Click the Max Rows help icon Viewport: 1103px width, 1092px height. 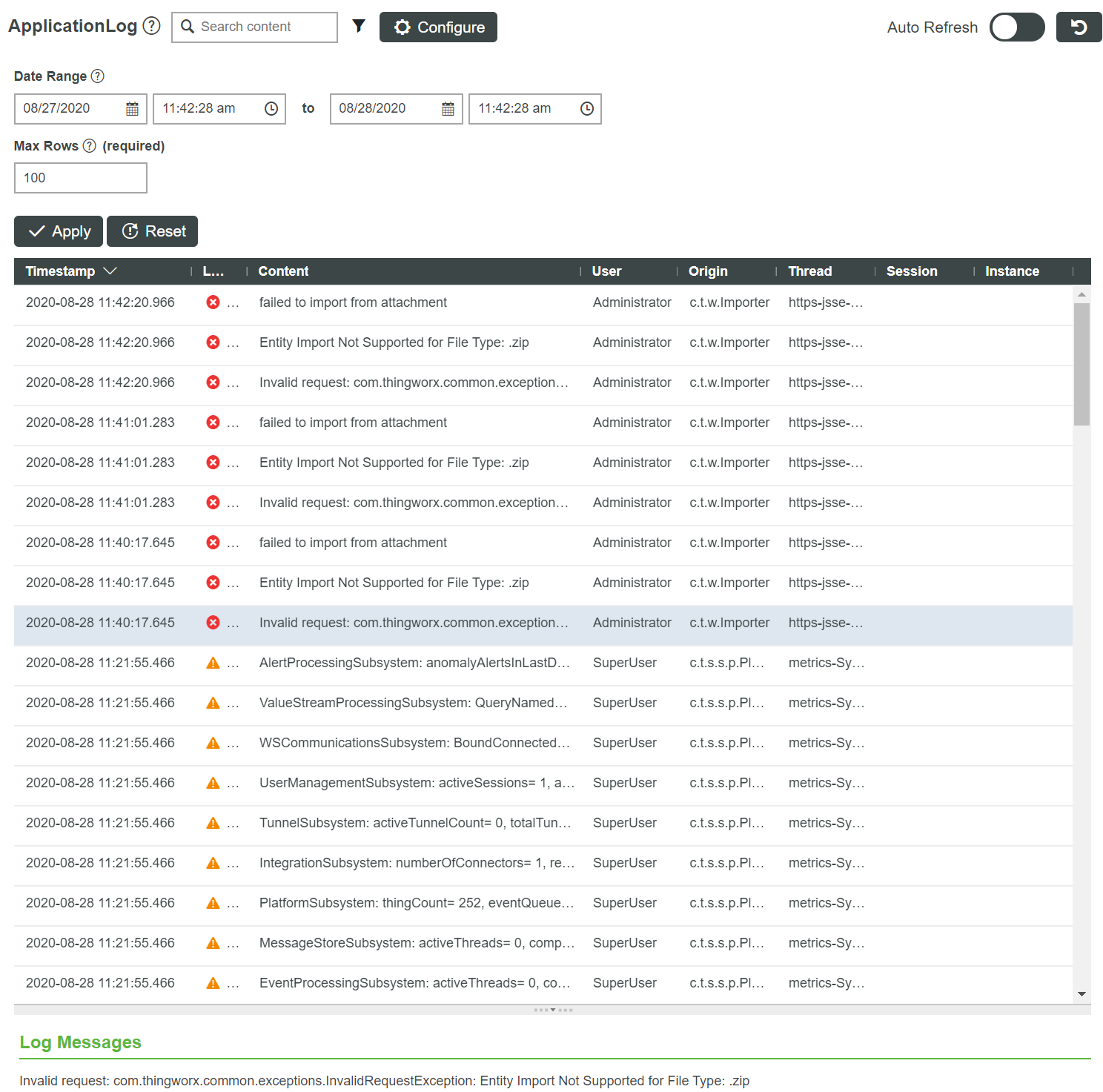pos(90,145)
